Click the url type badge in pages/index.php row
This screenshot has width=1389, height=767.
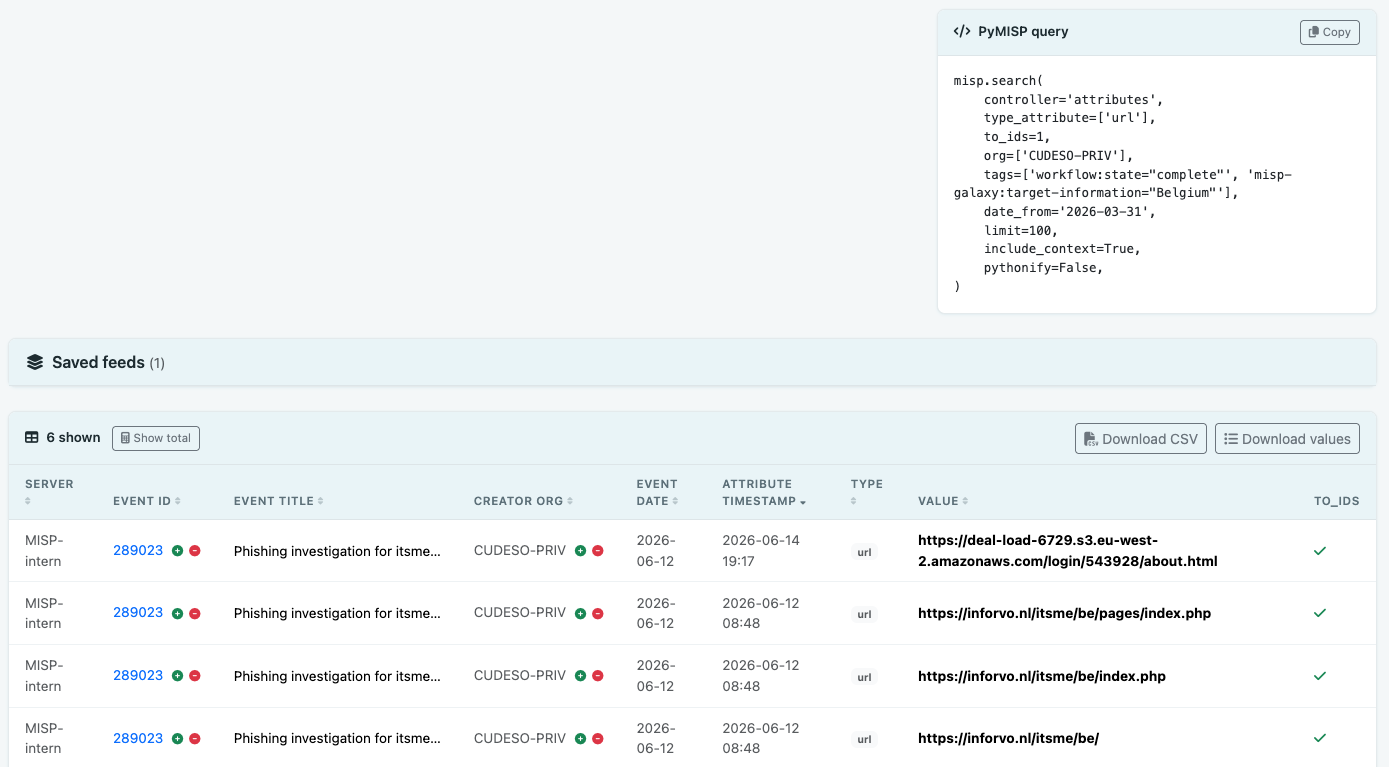coord(864,614)
